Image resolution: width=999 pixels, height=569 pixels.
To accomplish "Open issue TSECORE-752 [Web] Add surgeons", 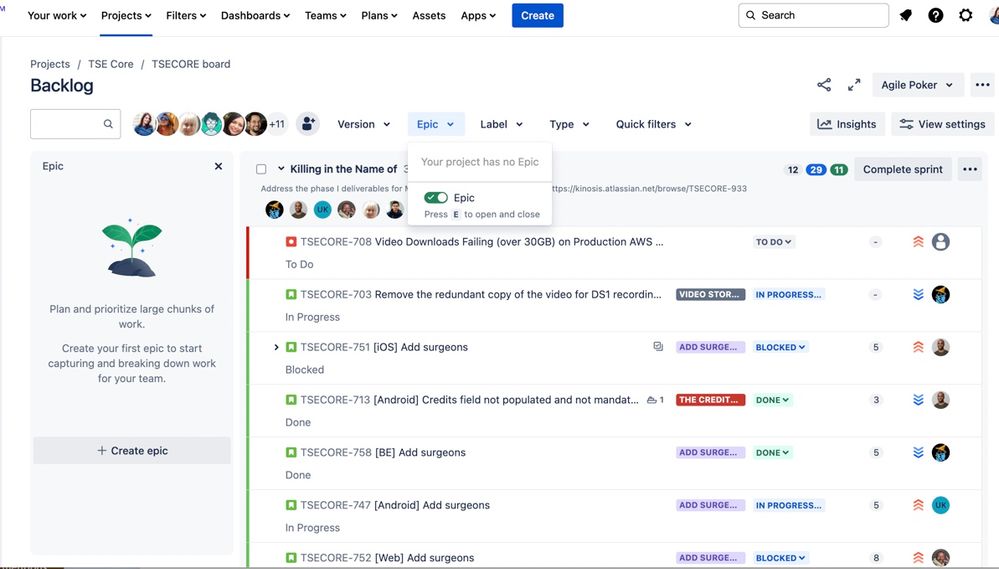I will pos(387,558).
